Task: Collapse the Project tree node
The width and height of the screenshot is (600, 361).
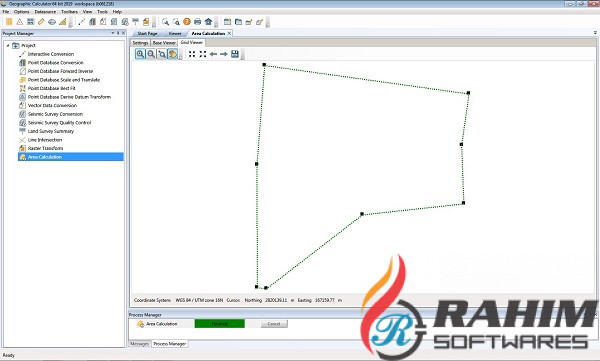Action: coord(8,46)
